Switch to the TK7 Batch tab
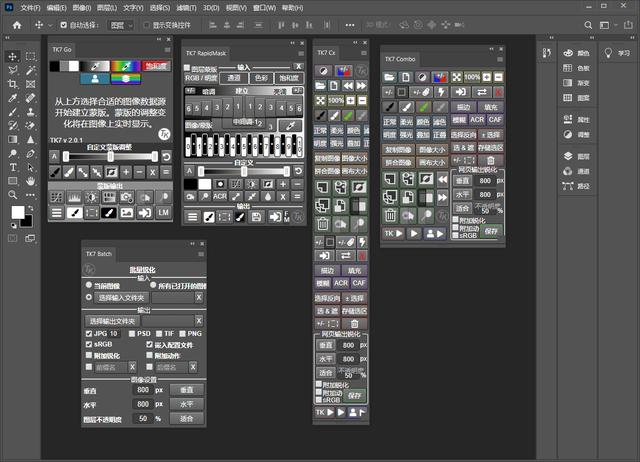 point(98,254)
